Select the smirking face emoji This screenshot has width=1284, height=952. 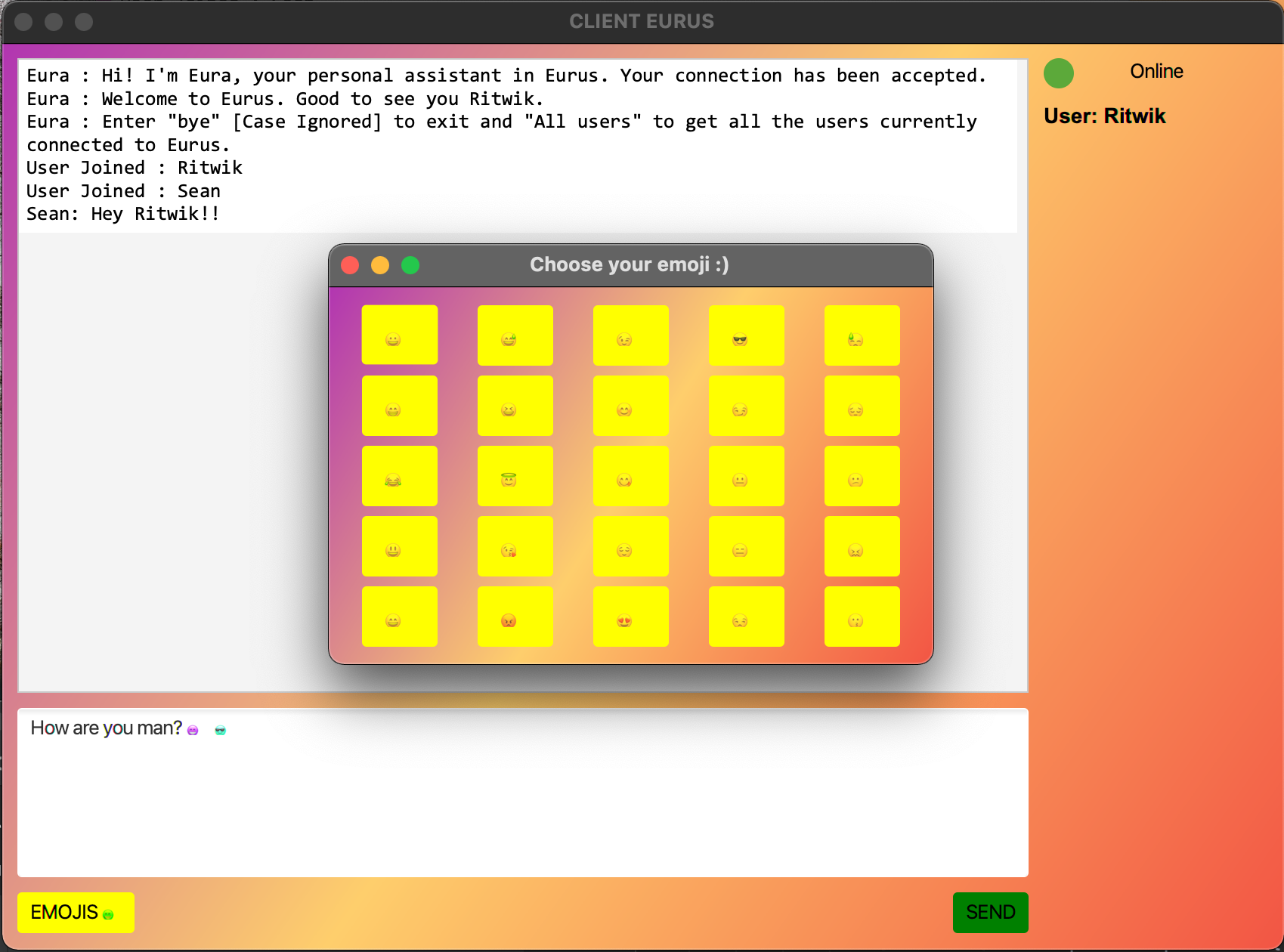tap(747, 406)
